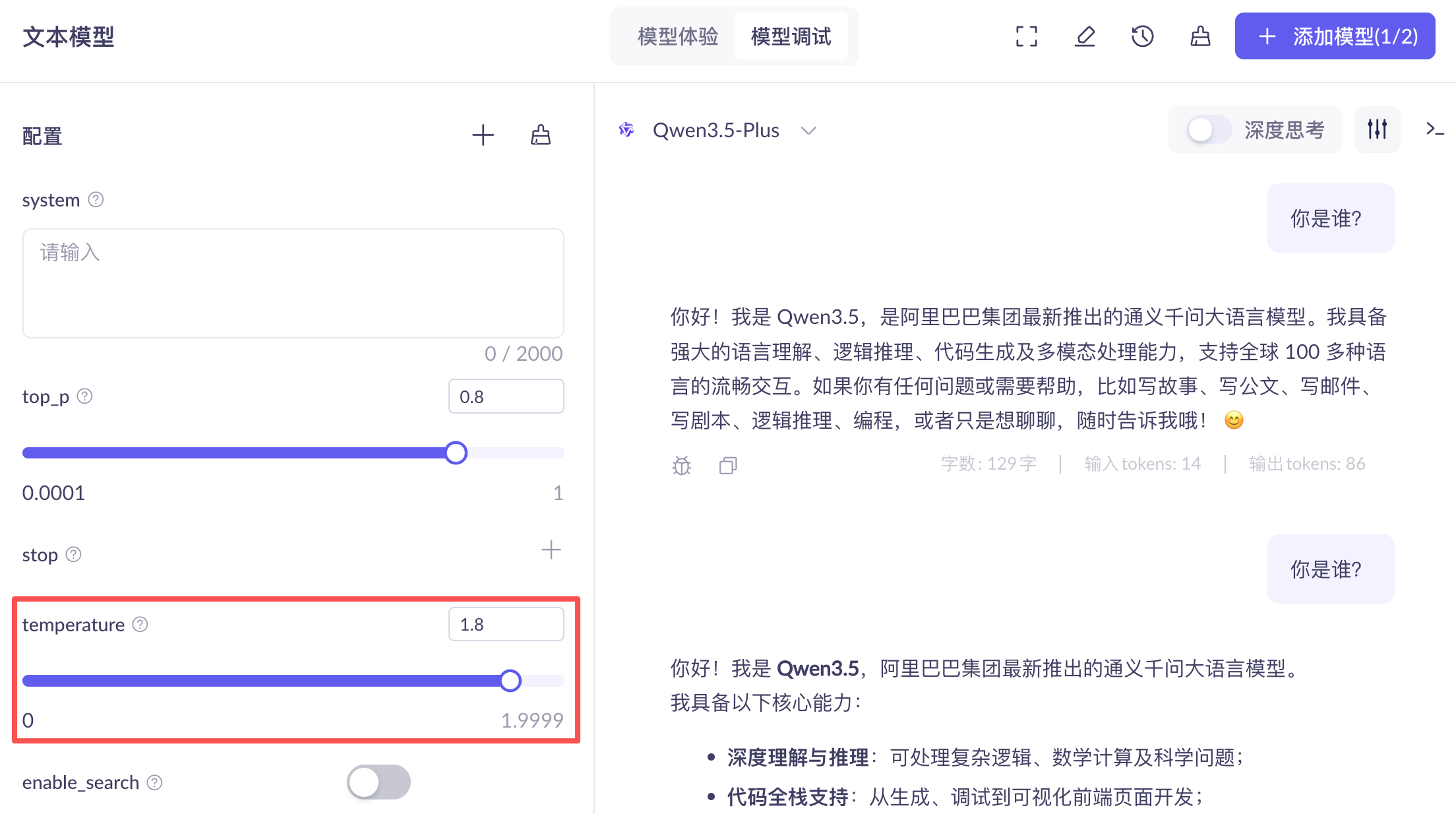Enable the enable_search toggle
The image size is (1456, 814).
pyautogui.click(x=379, y=782)
